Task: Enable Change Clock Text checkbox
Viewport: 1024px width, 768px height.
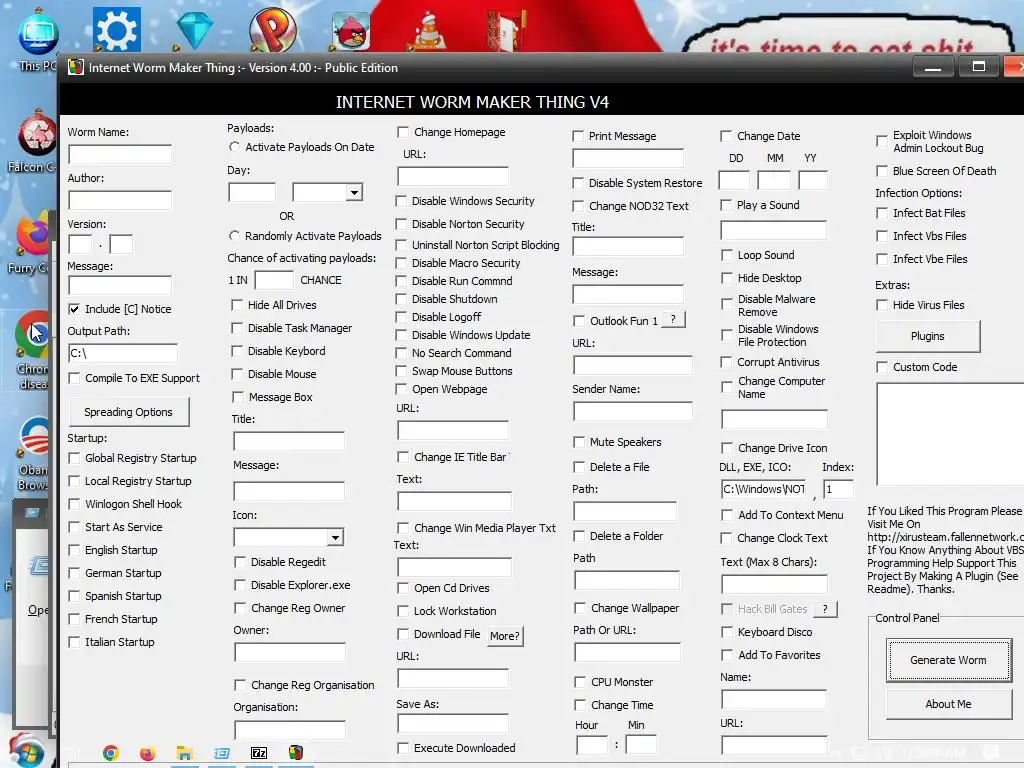Action: pyautogui.click(x=726, y=538)
